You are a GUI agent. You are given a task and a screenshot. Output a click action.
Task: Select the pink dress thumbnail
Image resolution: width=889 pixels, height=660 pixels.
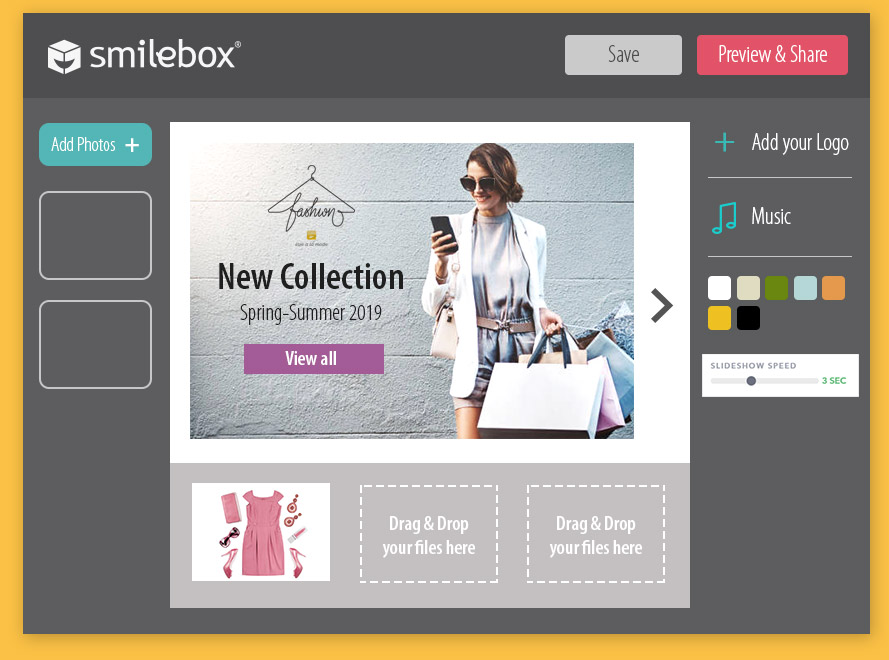pos(261,532)
